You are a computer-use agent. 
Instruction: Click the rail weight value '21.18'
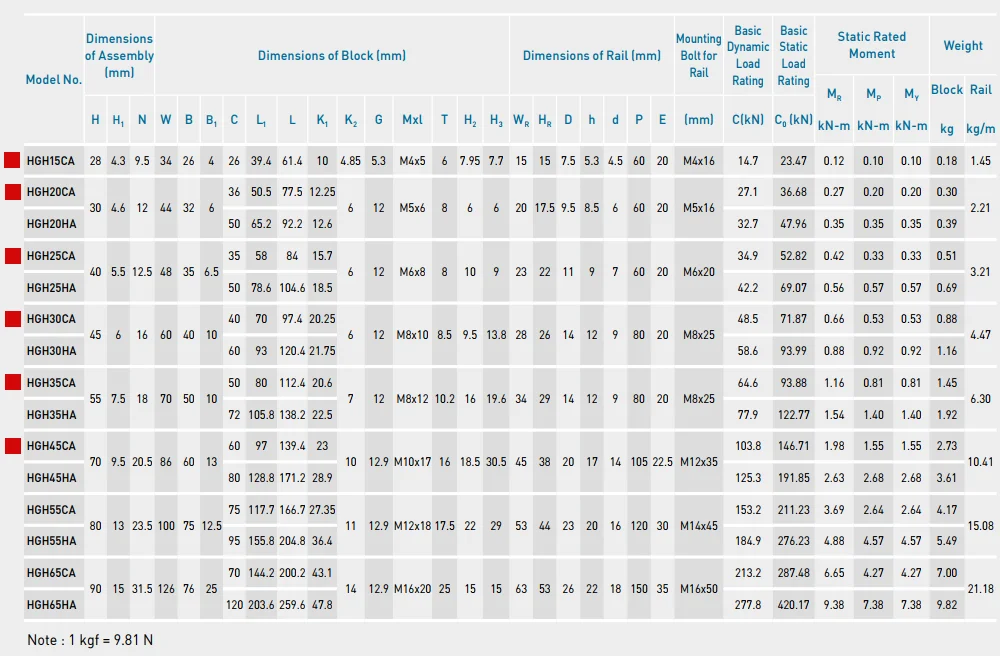(x=980, y=588)
